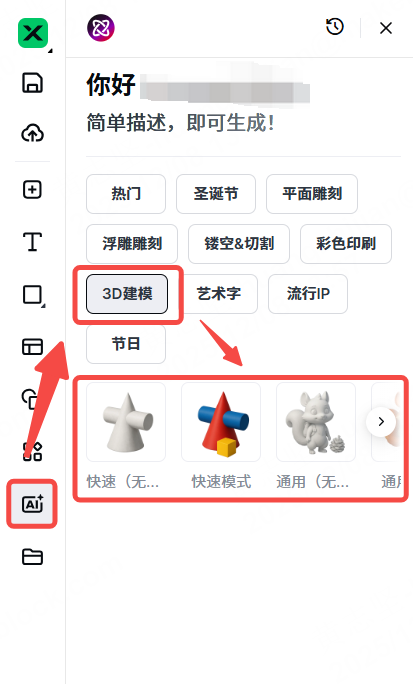Select the 镂空&切割 tag
Viewport: 413px width, 684px height.
[239, 244]
